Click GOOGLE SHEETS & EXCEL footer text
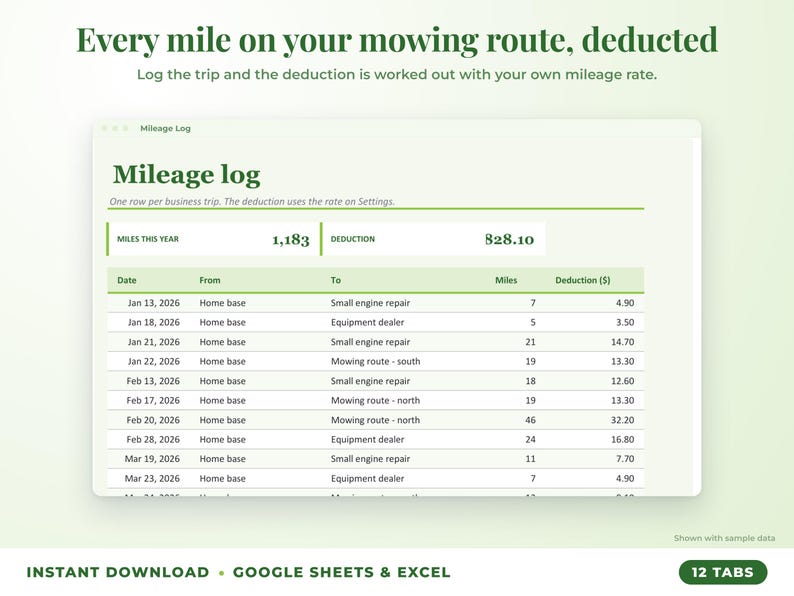Image resolution: width=794 pixels, height=596 pixels. 341,572
